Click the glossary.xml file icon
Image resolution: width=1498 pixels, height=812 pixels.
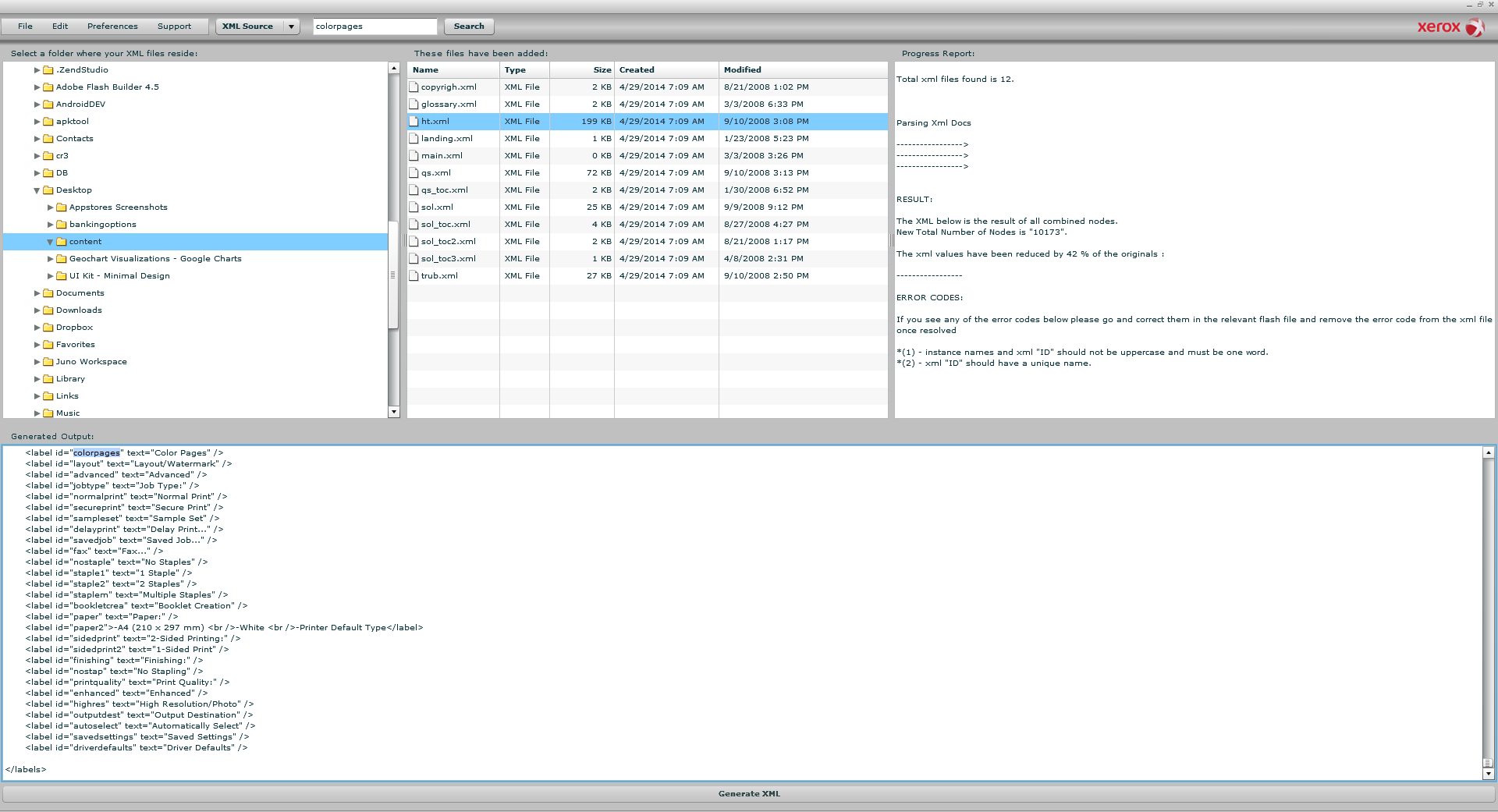[x=414, y=105]
